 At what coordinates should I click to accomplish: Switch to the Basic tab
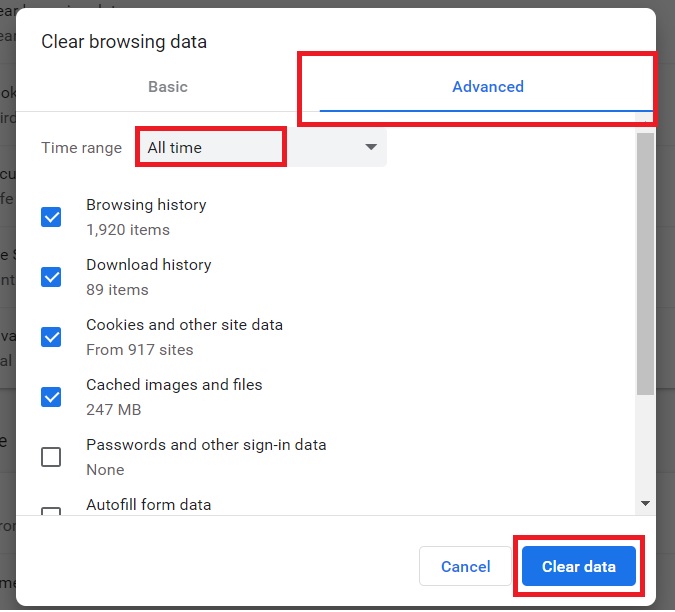point(168,87)
